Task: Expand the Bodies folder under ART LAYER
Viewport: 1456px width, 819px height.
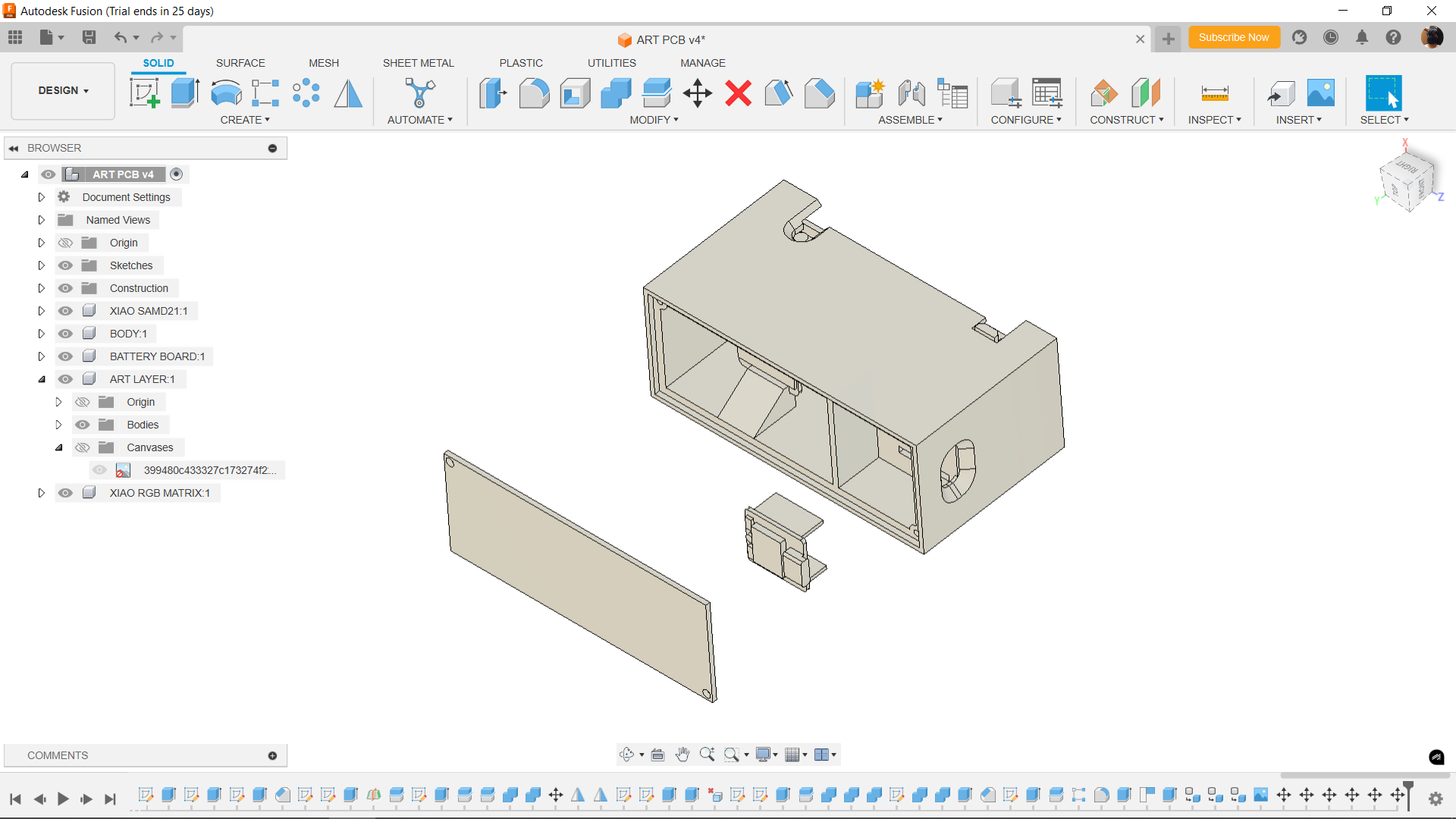Action: [58, 425]
